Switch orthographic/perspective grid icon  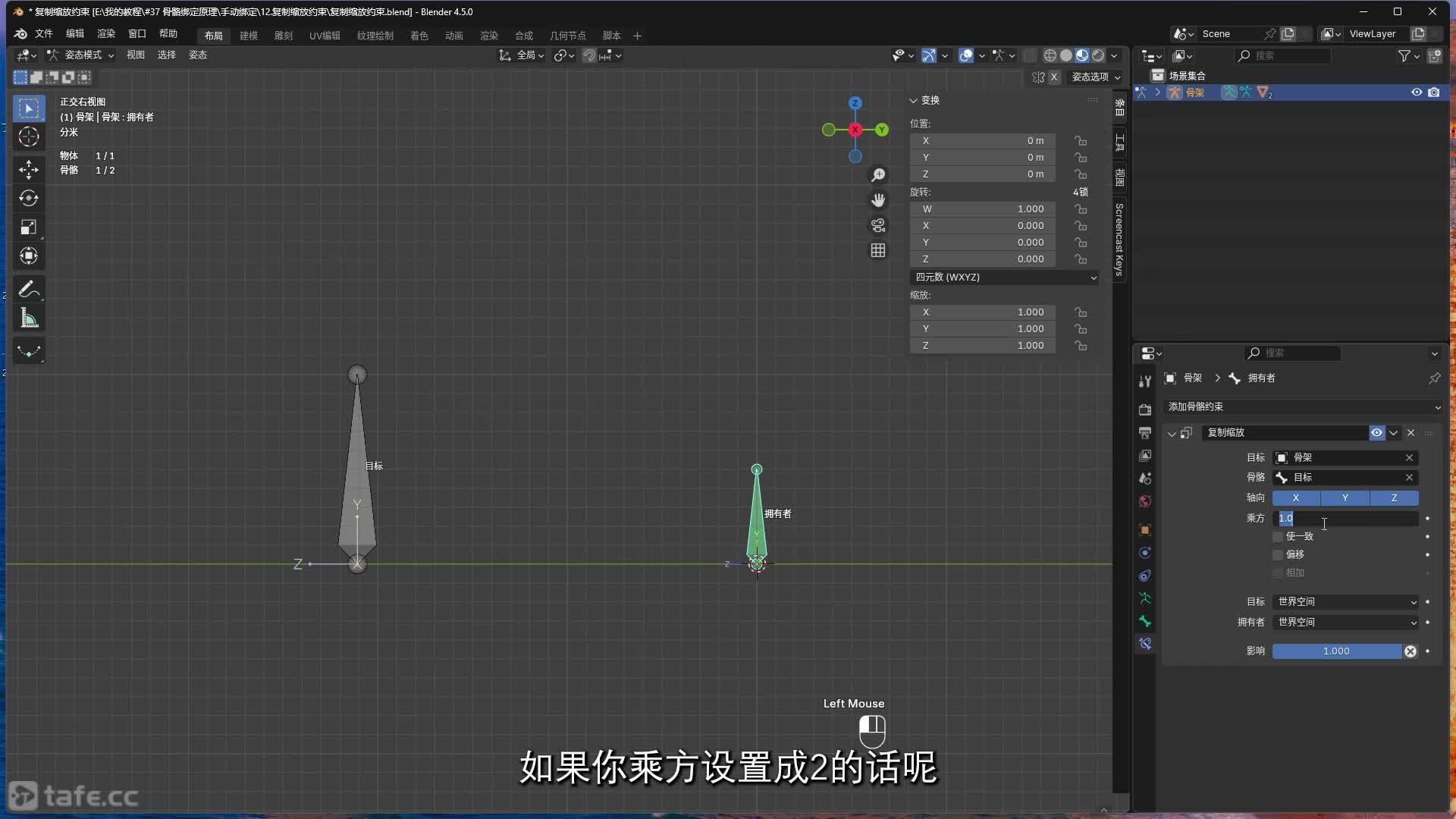point(878,250)
